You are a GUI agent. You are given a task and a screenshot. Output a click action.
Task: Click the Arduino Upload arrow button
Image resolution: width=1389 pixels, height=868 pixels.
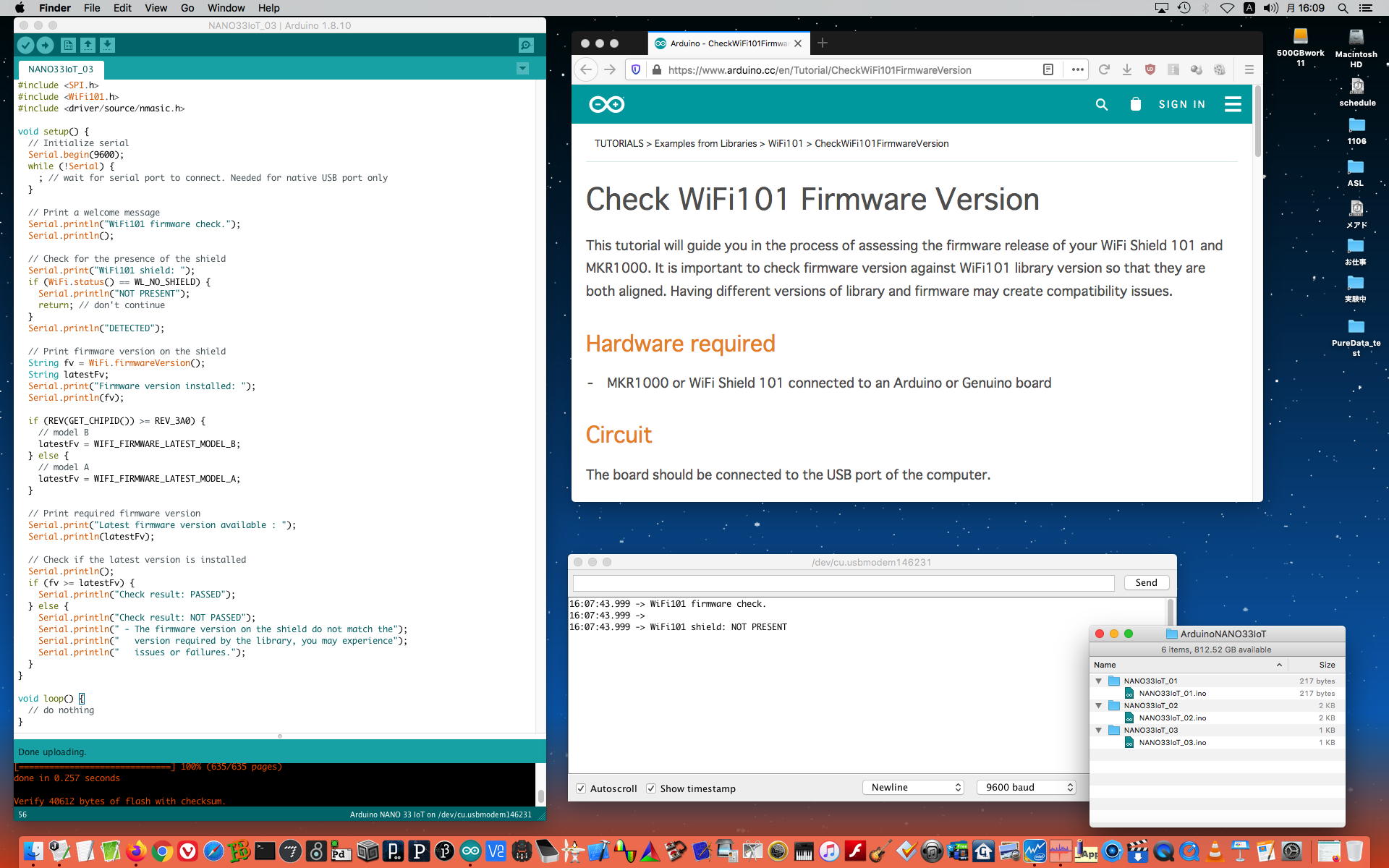tap(45, 46)
